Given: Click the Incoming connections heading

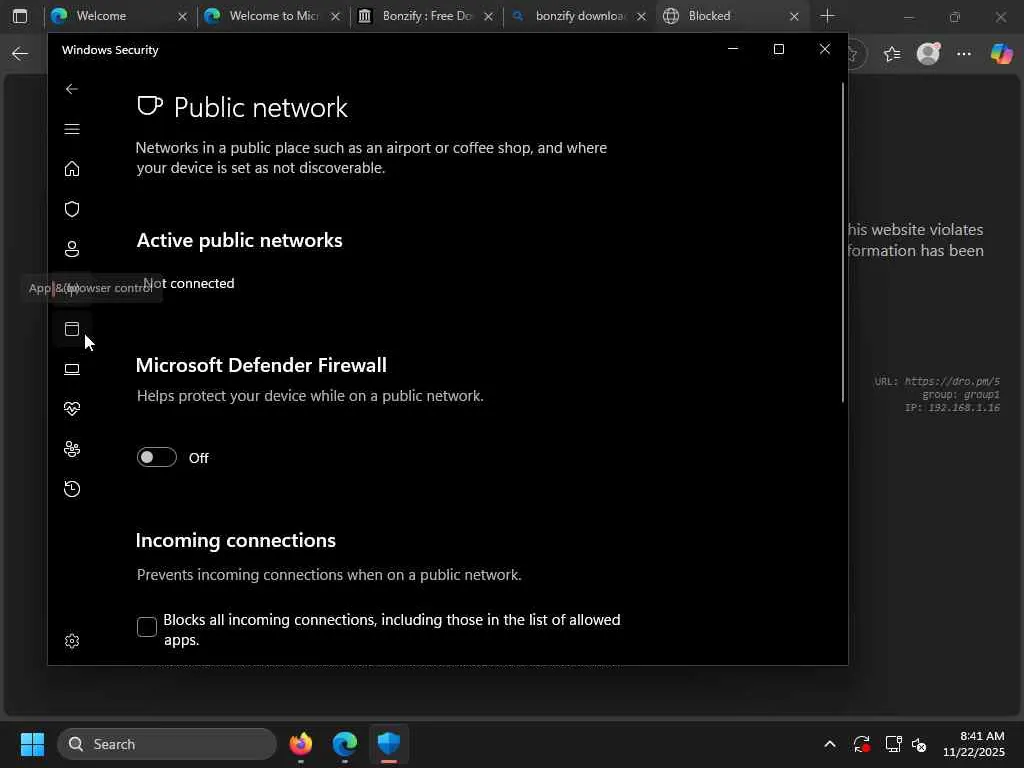Looking at the screenshot, I should point(236,541).
